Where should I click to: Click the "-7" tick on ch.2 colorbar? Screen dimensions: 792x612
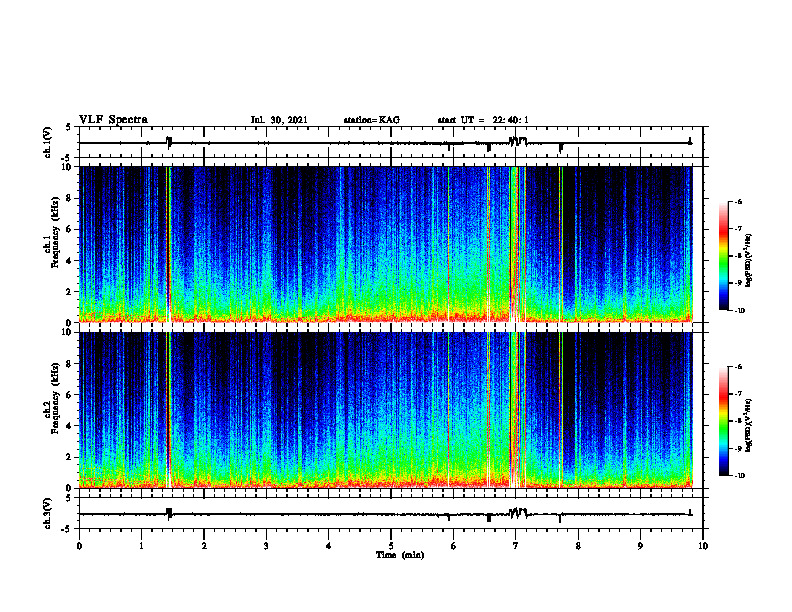pos(738,394)
